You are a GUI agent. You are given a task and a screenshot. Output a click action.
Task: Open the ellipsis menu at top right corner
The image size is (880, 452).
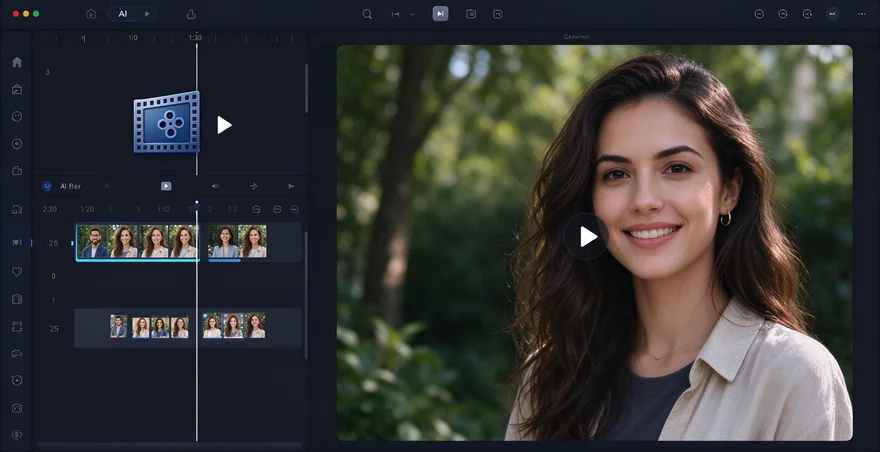point(862,14)
